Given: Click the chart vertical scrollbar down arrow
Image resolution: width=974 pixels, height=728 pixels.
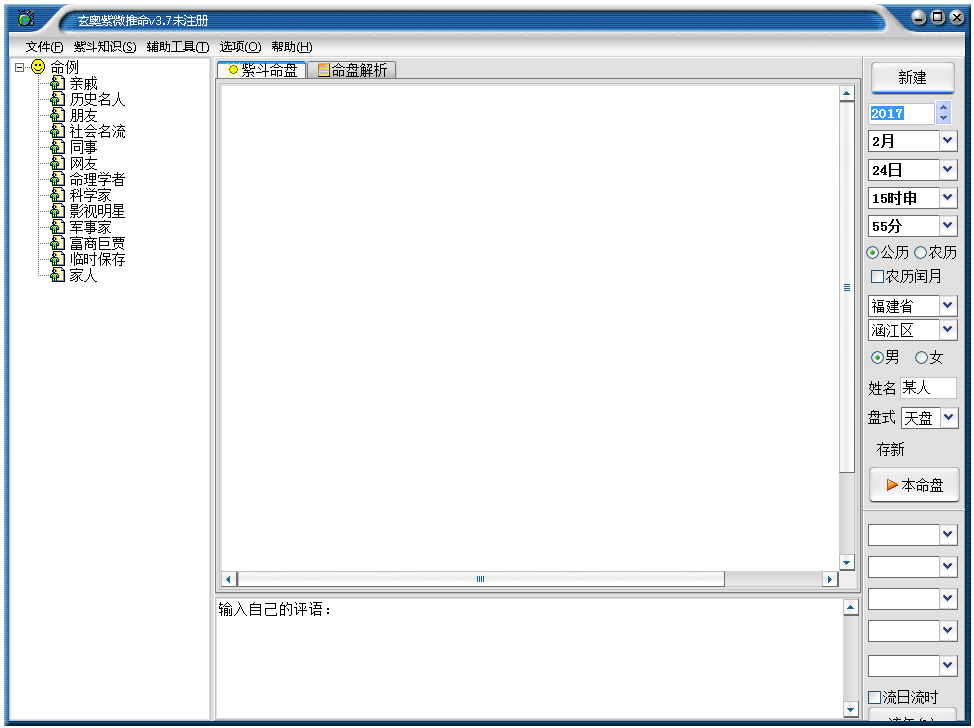Looking at the screenshot, I should (847, 563).
